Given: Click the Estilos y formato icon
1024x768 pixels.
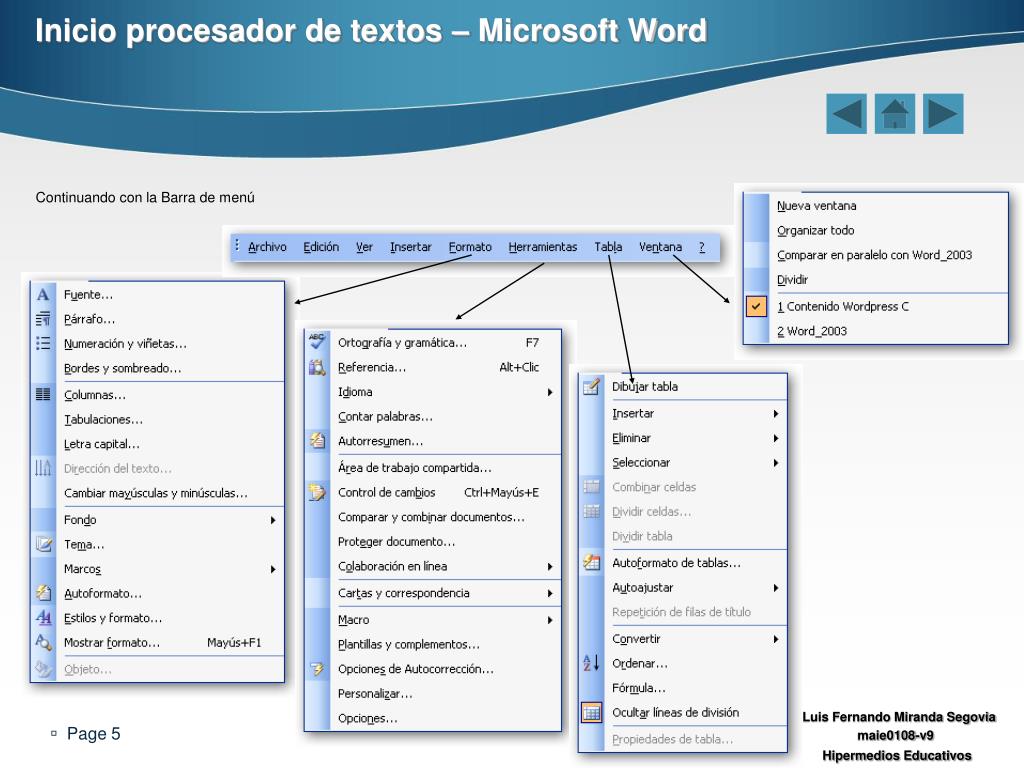Looking at the screenshot, I should (x=43, y=618).
